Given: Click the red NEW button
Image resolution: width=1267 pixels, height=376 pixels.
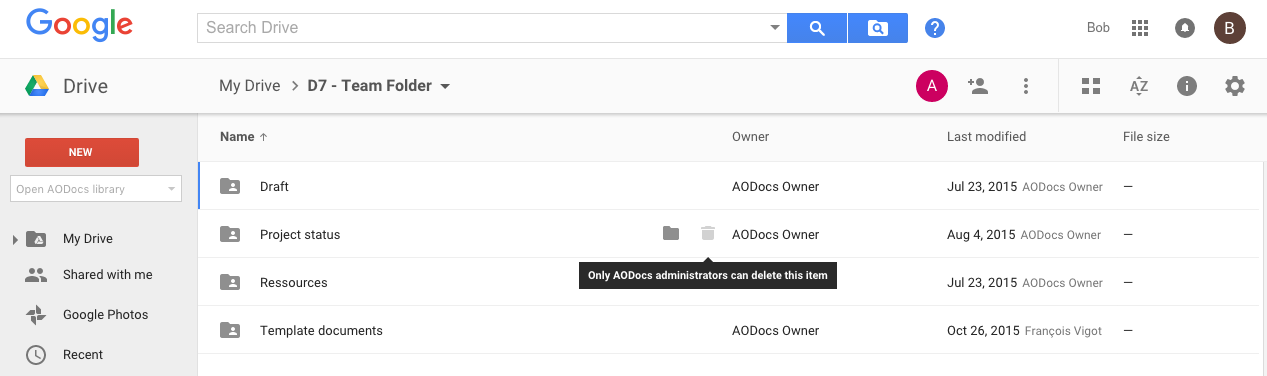Looking at the screenshot, I should tap(81, 152).
